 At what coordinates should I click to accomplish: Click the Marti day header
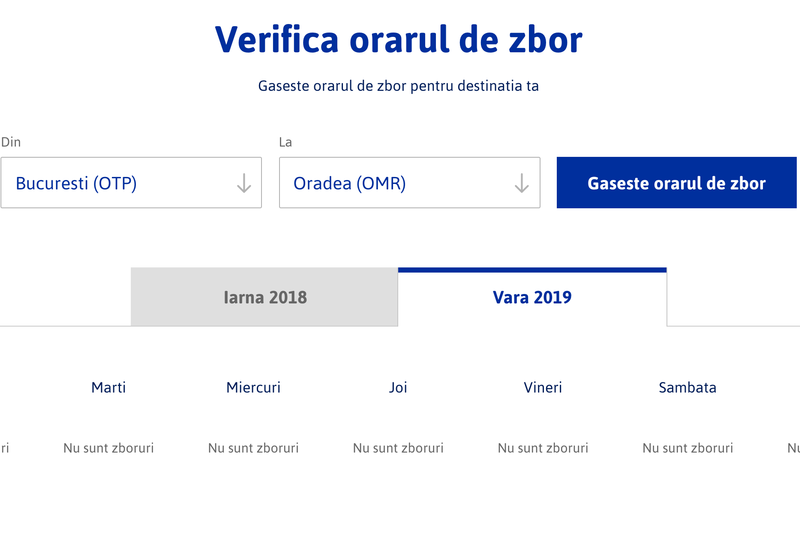click(x=108, y=387)
